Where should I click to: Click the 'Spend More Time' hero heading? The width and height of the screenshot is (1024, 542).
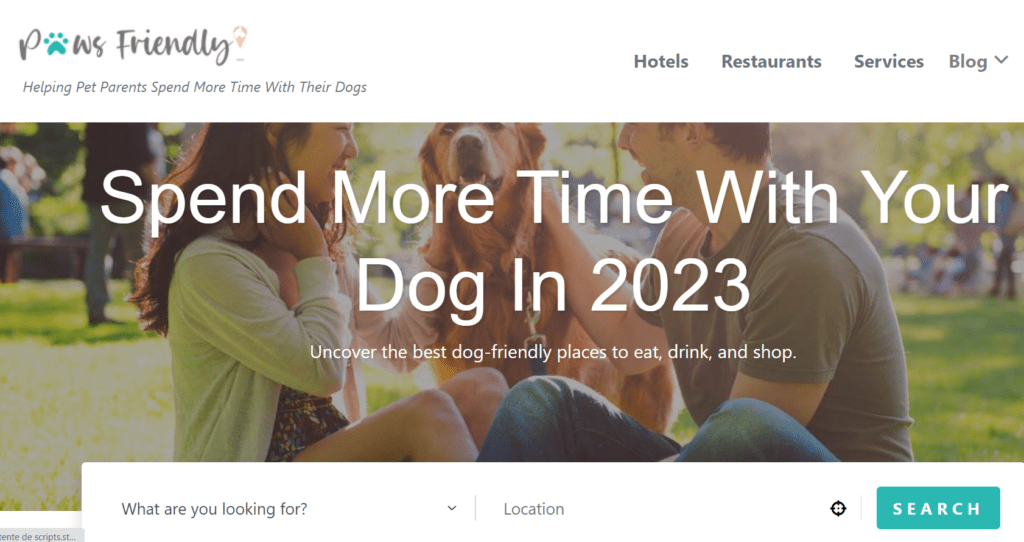[x=554, y=241]
